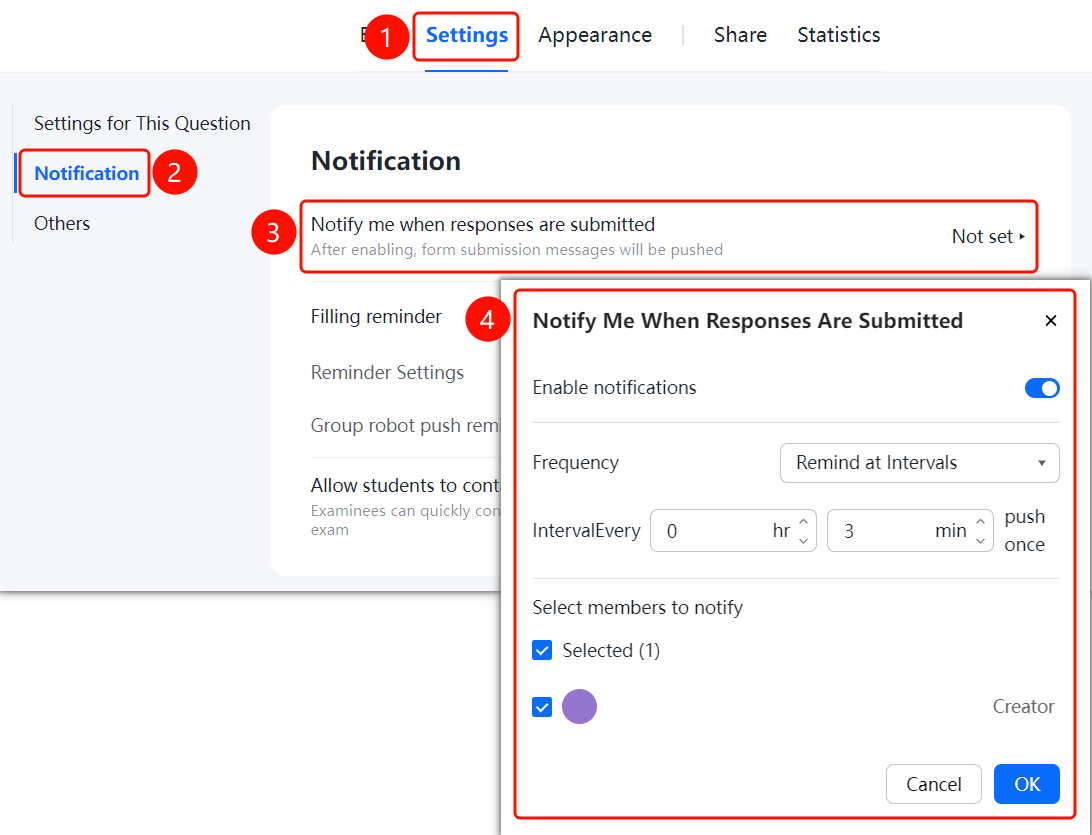Uncheck the Selected (1) checkbox

coord(542,650)
